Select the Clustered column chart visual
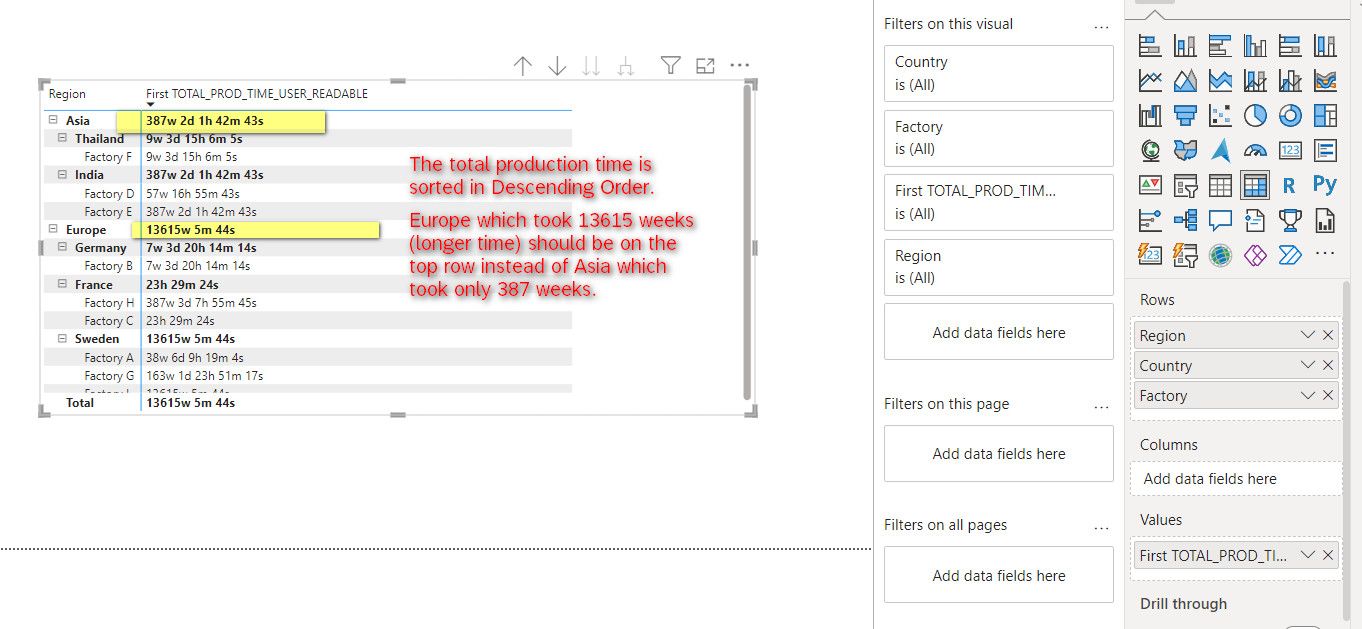Image resolution: width=1362 pixels, height=629 pixels. coord(1255,45)
